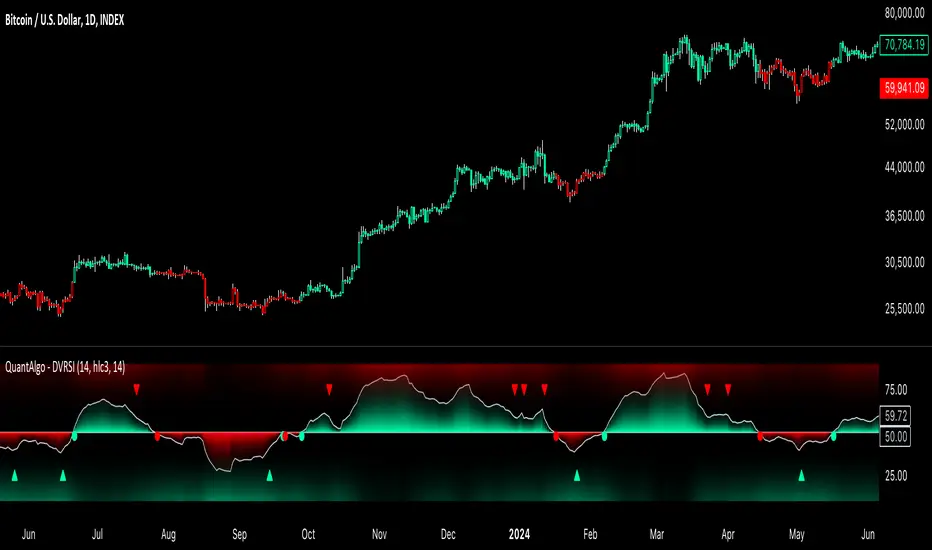Click the red midline-cross dot in mid-April

(760, 436)
